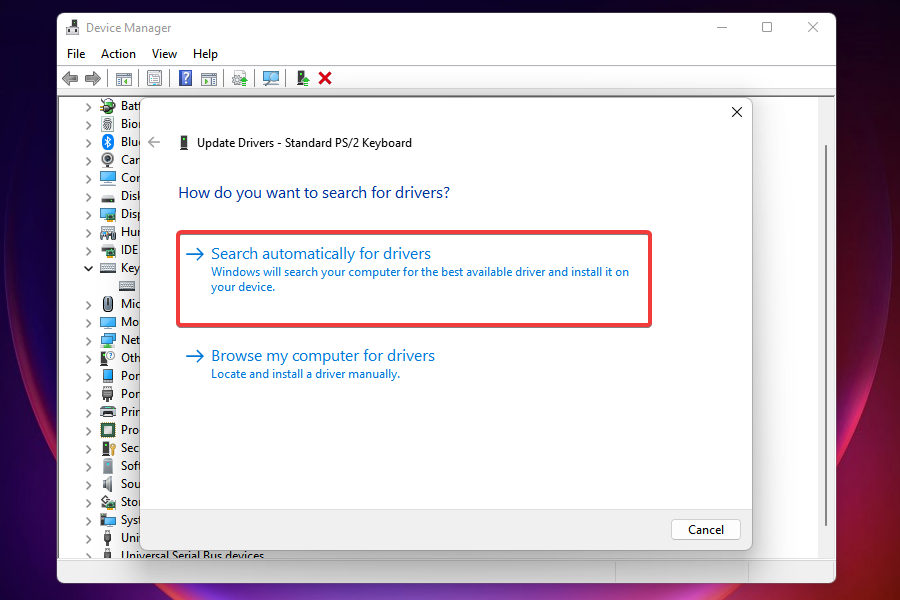The image size is (900, 600).
Task: Choose Search automatically for drivers
Action: [x=321, y=254]
